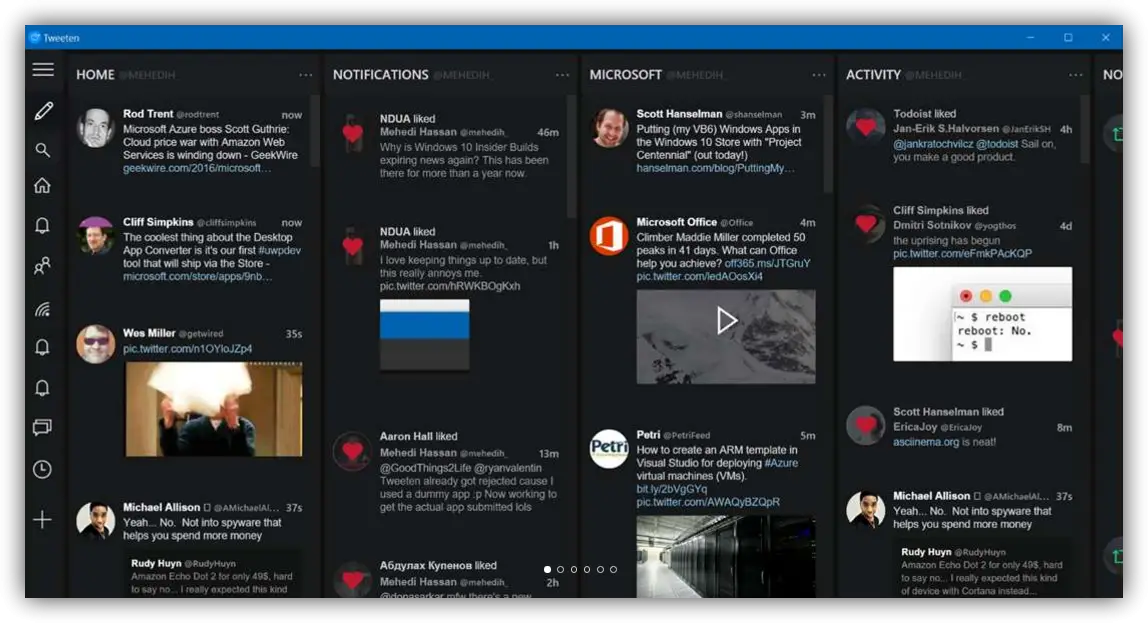The width and height of the screenshot is (1148, 623).
Task: Click the clock scheduled icon in the sidebar
Action: click(x=42, y=469)
